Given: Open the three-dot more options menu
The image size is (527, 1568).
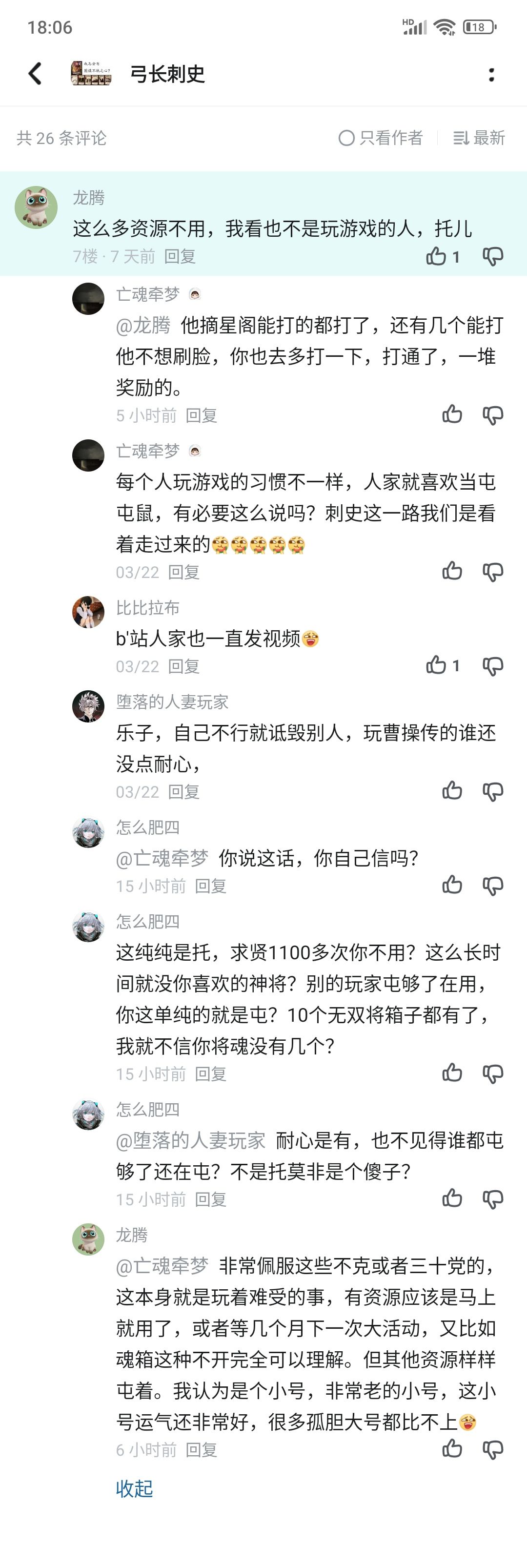Looking at the screenshot, I should click(491, 74).
